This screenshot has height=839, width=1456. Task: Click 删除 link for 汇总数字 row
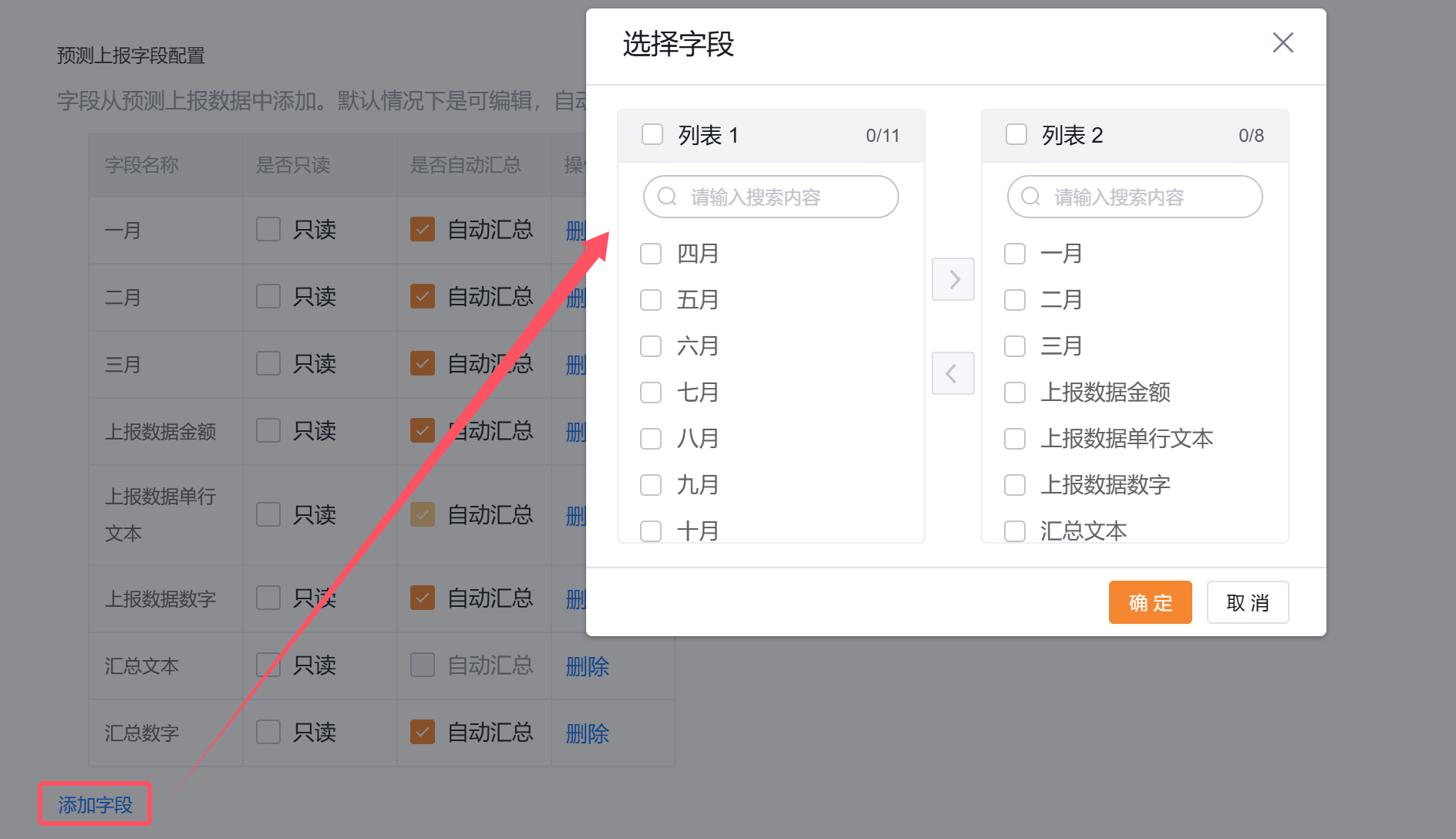point(587,733)
